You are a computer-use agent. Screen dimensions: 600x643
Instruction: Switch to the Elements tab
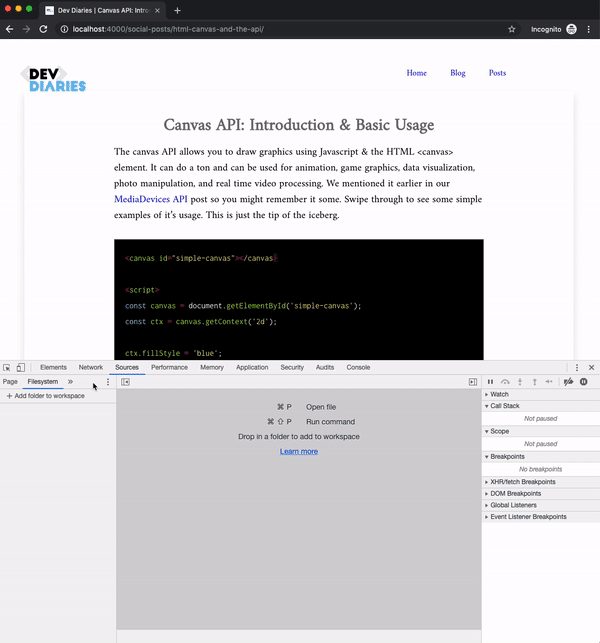coord(53,367)
